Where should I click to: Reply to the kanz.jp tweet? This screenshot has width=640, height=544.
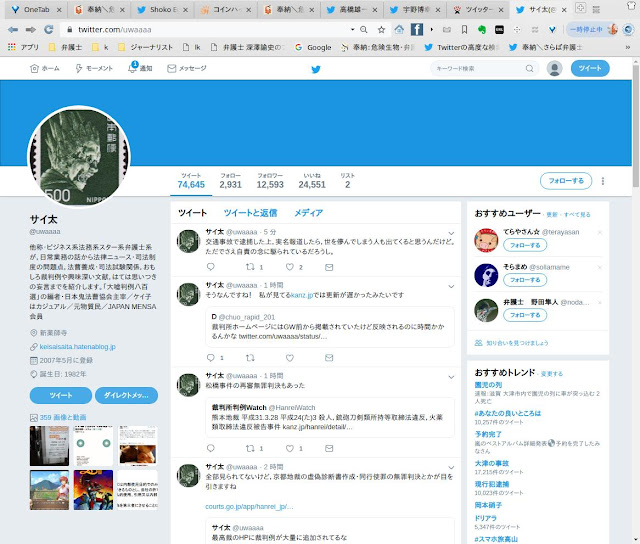click(211, 357)
